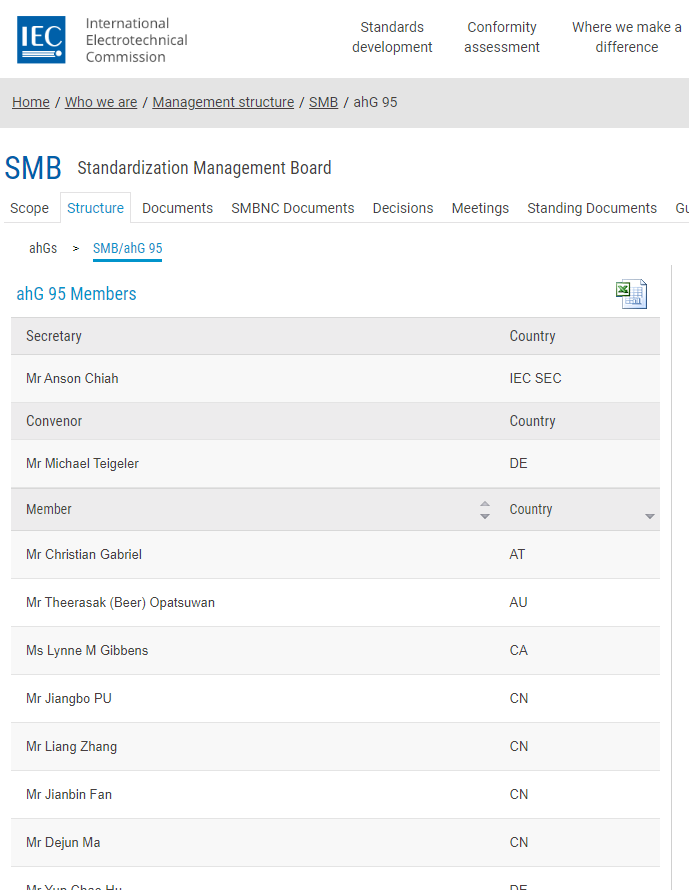Image resolution: width=689 pixels, height=890 pixels.
Task: Open Conformity assessment menu
Action: tap(502, 37)
